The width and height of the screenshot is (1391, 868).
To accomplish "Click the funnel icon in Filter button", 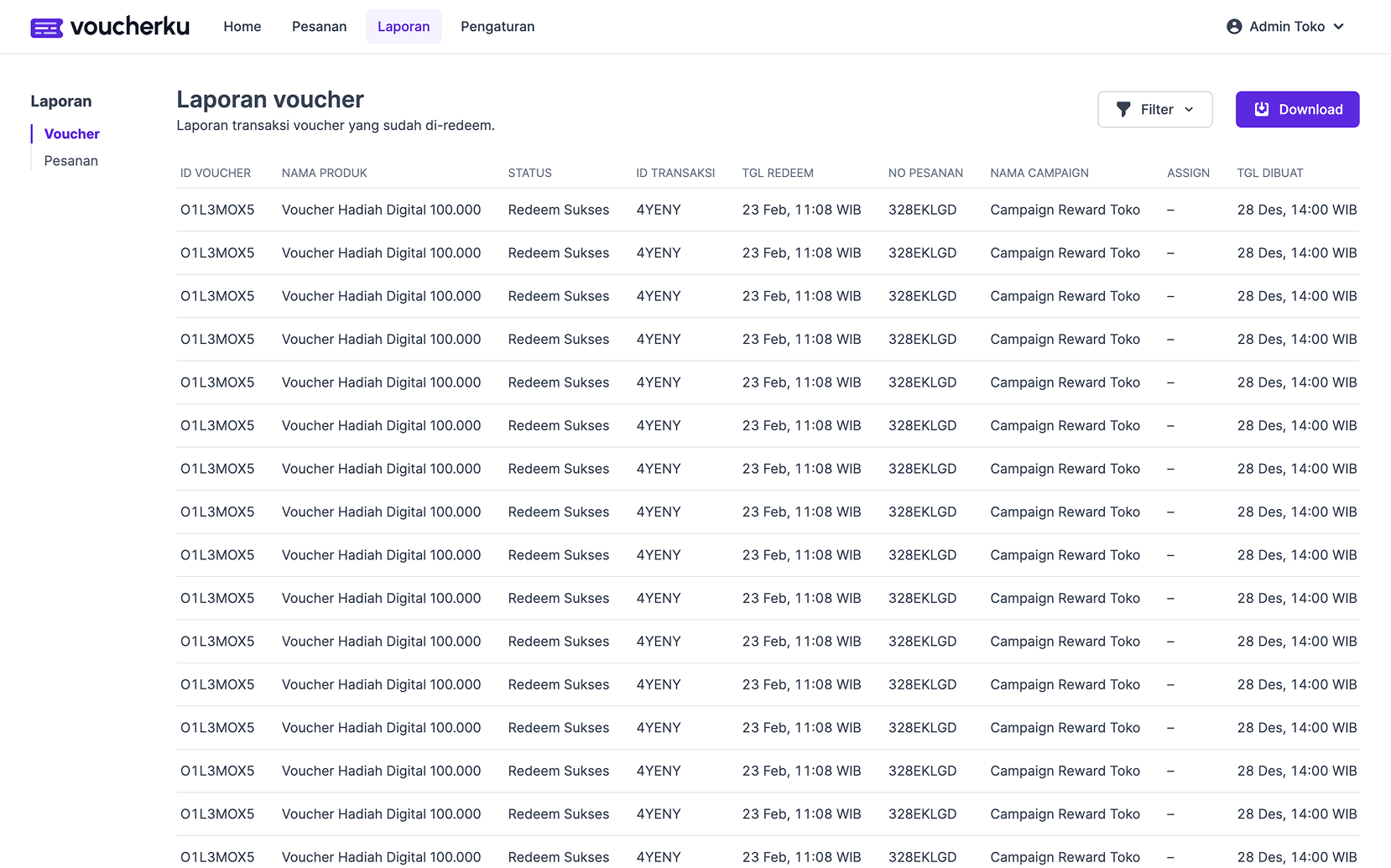I will point(1123,110).
